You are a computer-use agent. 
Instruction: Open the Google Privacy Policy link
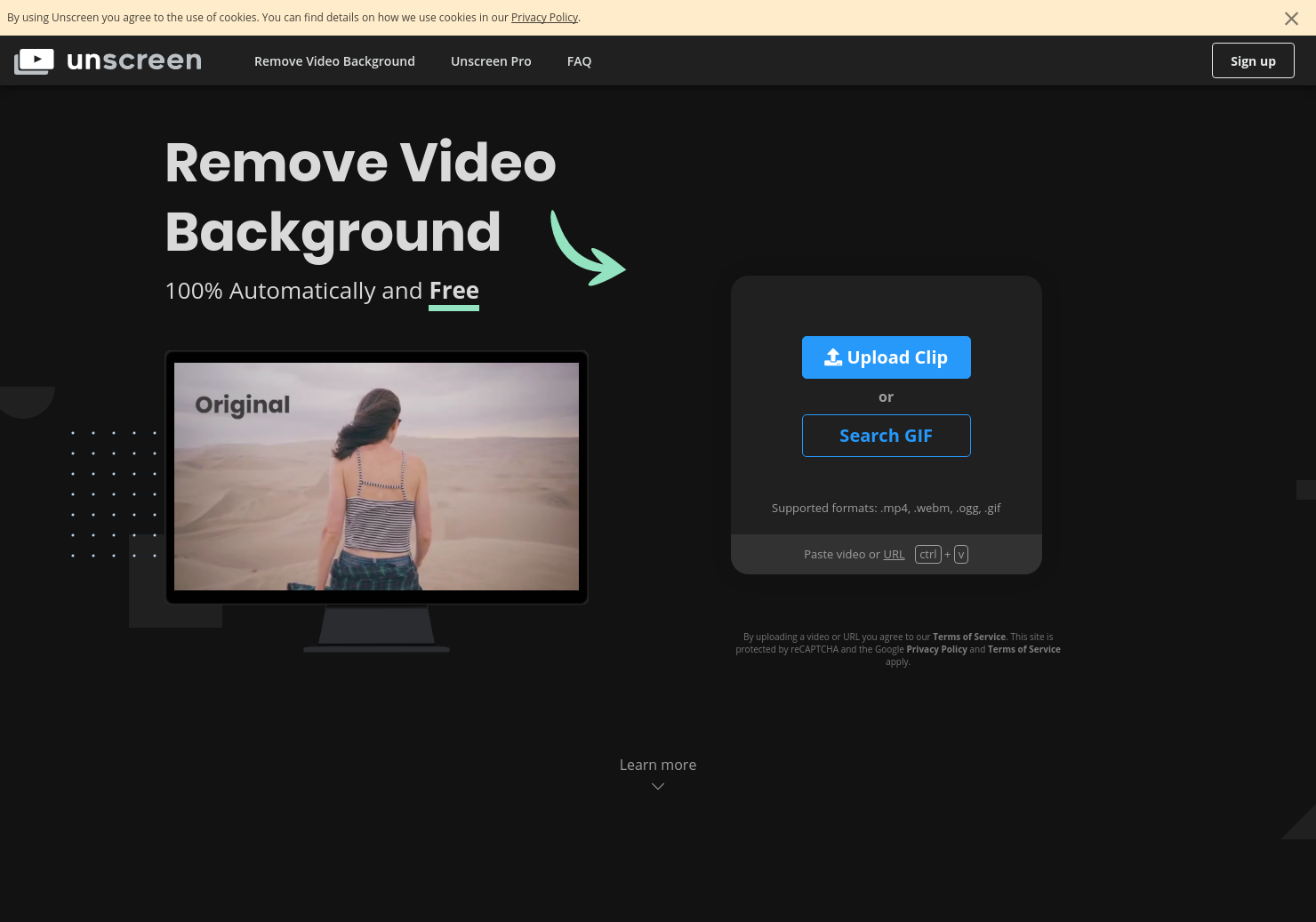tap(936, 649)
